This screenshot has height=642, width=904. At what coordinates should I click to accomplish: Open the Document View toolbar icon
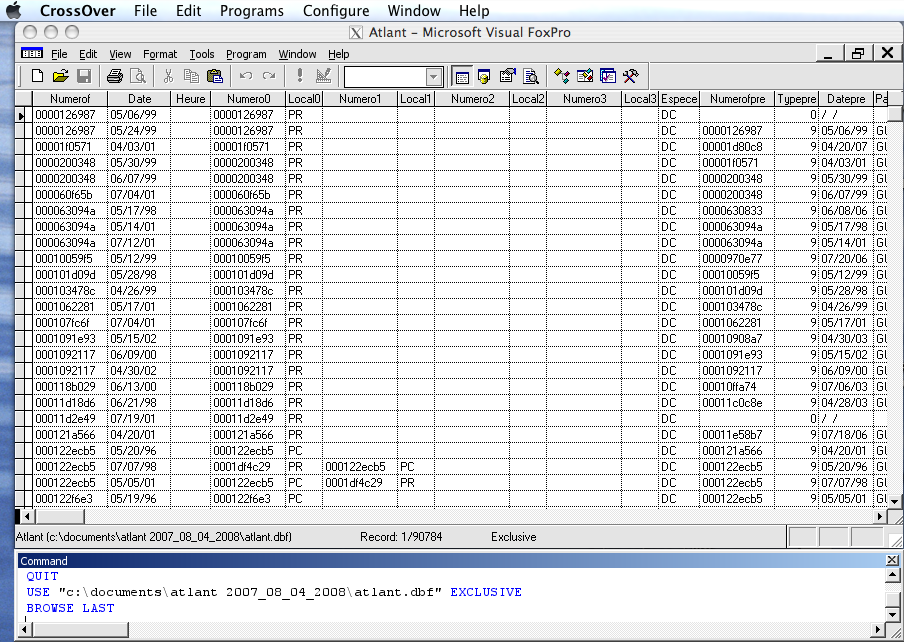point(531,76)
